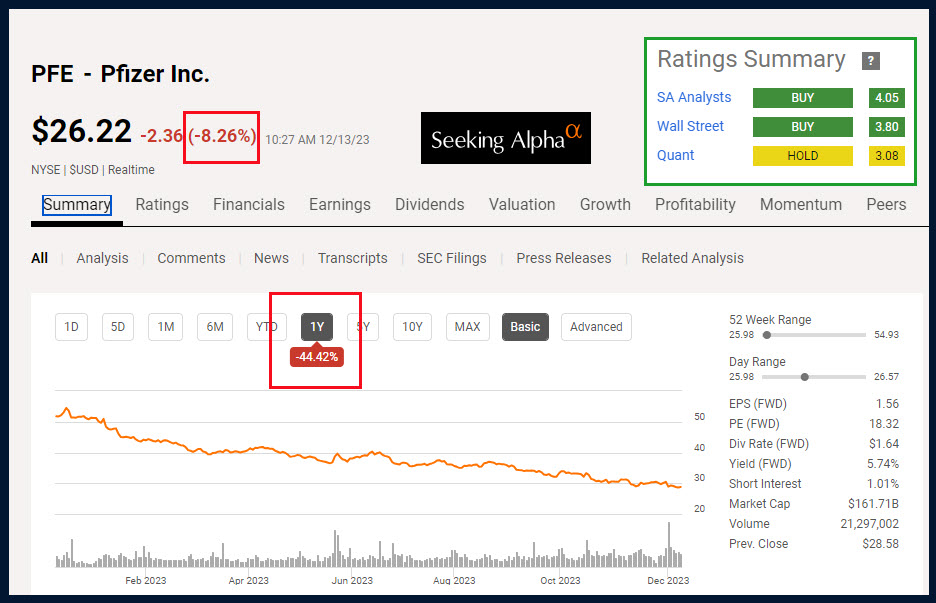Select the 1D chart range

coord(71,327)
